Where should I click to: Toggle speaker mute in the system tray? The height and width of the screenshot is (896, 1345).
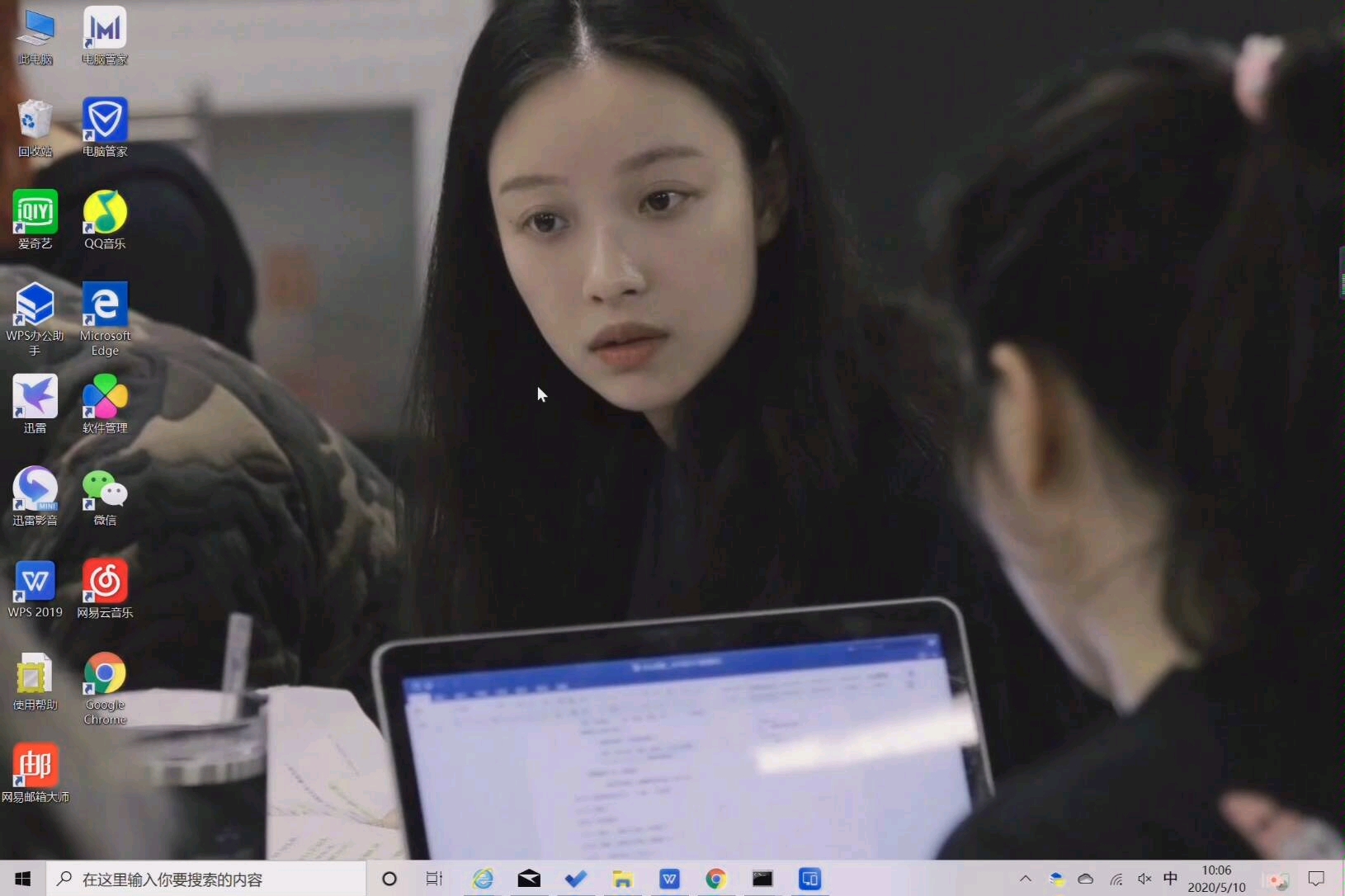pos(1143,879)
